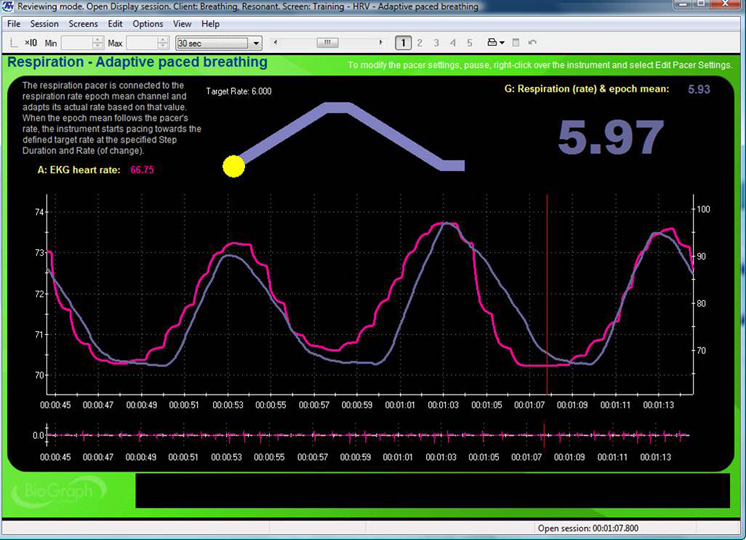Screen dimensions: 746x540
Task: Click the application icon in title bar
Action: tap(9, 7)
